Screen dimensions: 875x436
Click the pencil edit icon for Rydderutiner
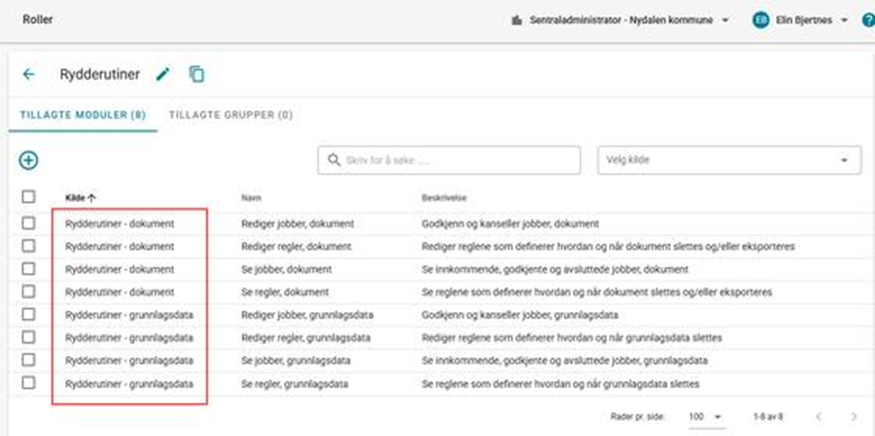[163, 74]
